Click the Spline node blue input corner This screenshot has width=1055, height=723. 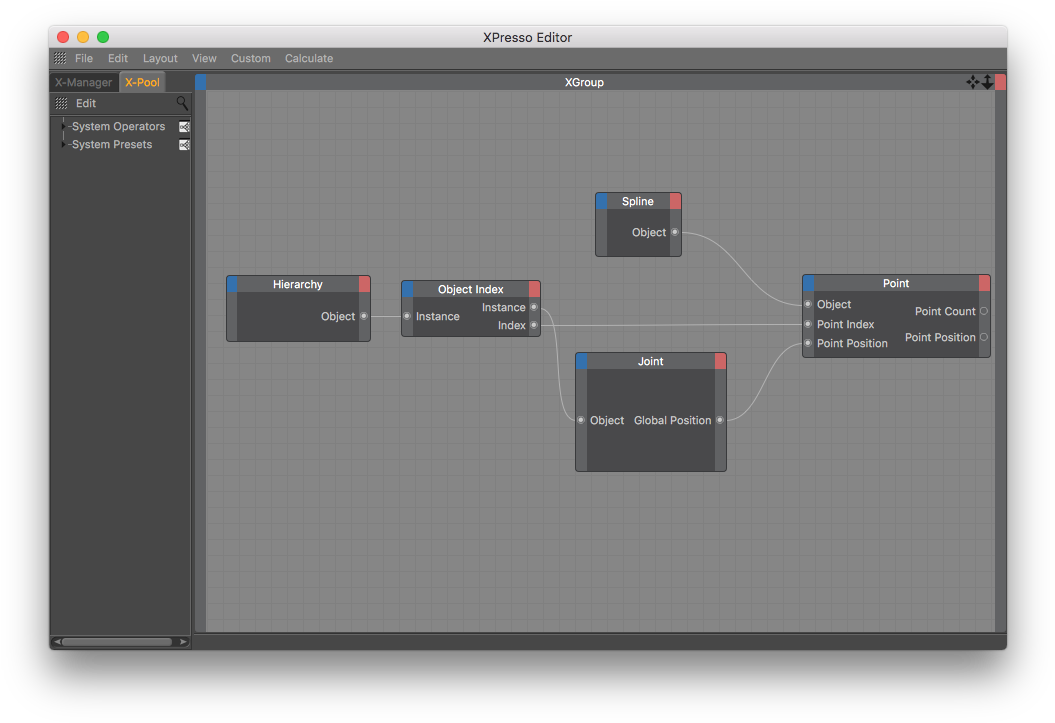point(602,201)
